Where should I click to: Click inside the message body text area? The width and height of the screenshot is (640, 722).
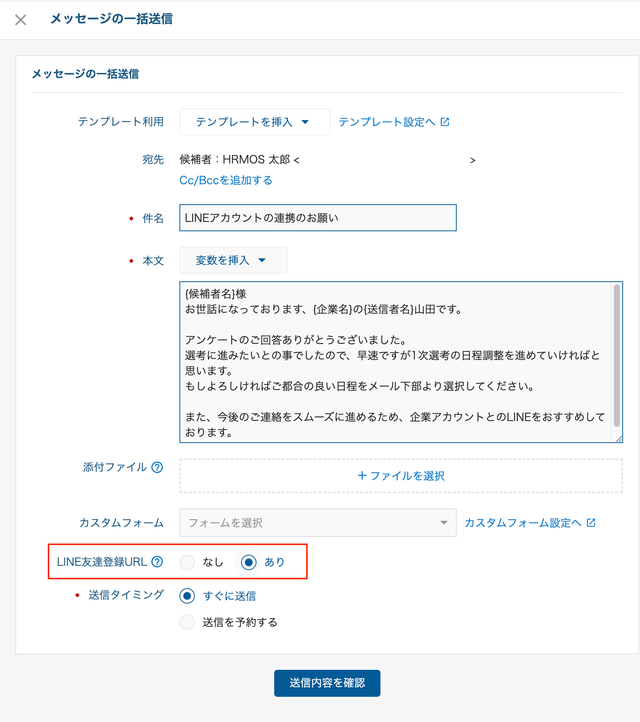(x=395, y=360)
